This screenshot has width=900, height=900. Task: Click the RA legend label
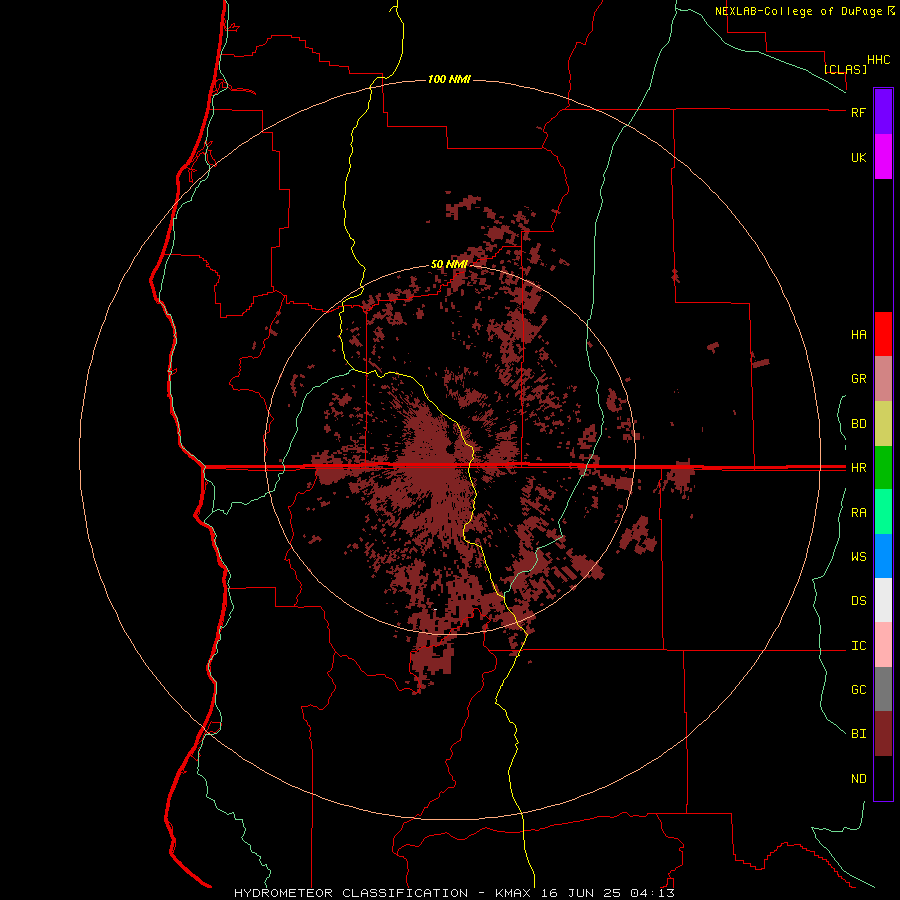click(858, 513)
